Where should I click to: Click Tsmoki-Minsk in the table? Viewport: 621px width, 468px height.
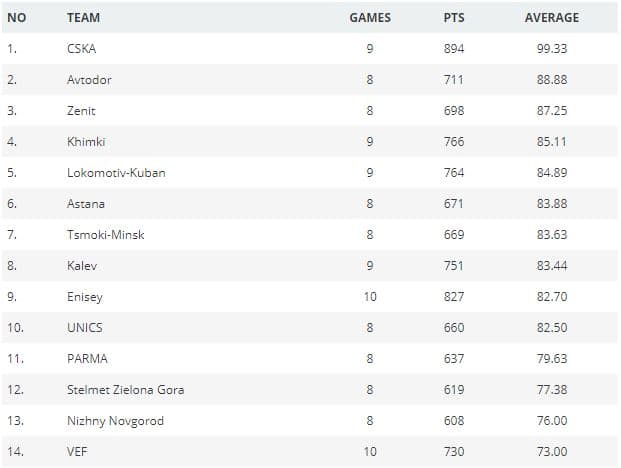(106, 234)
